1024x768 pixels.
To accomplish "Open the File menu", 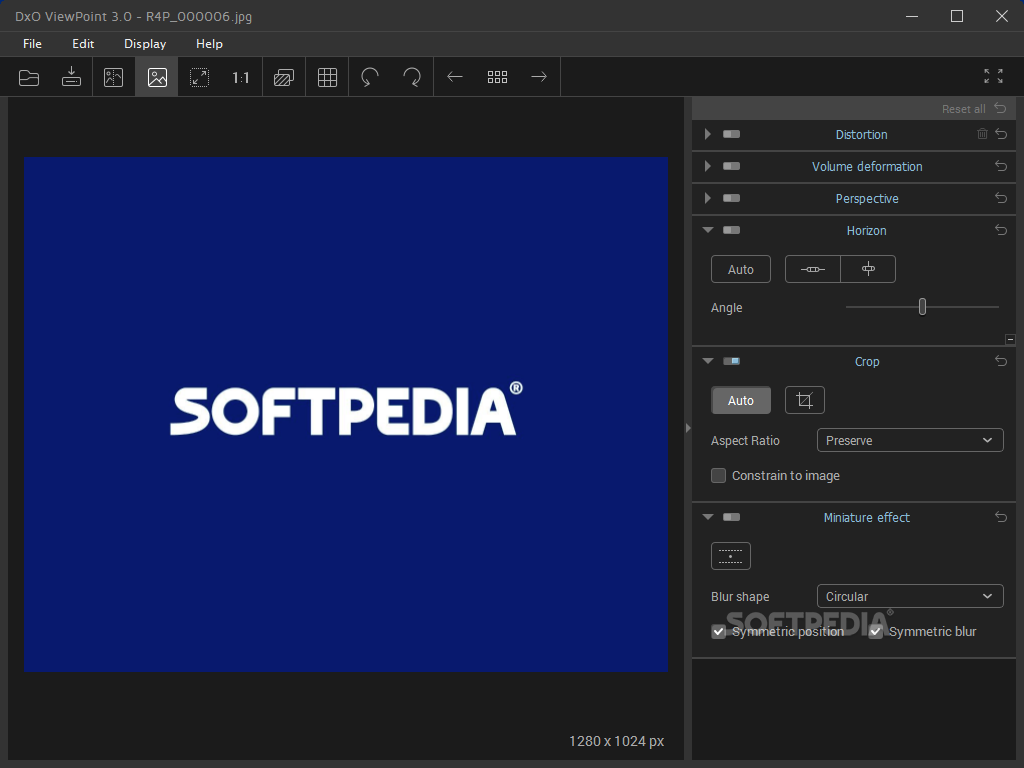I will coord(32,44).
